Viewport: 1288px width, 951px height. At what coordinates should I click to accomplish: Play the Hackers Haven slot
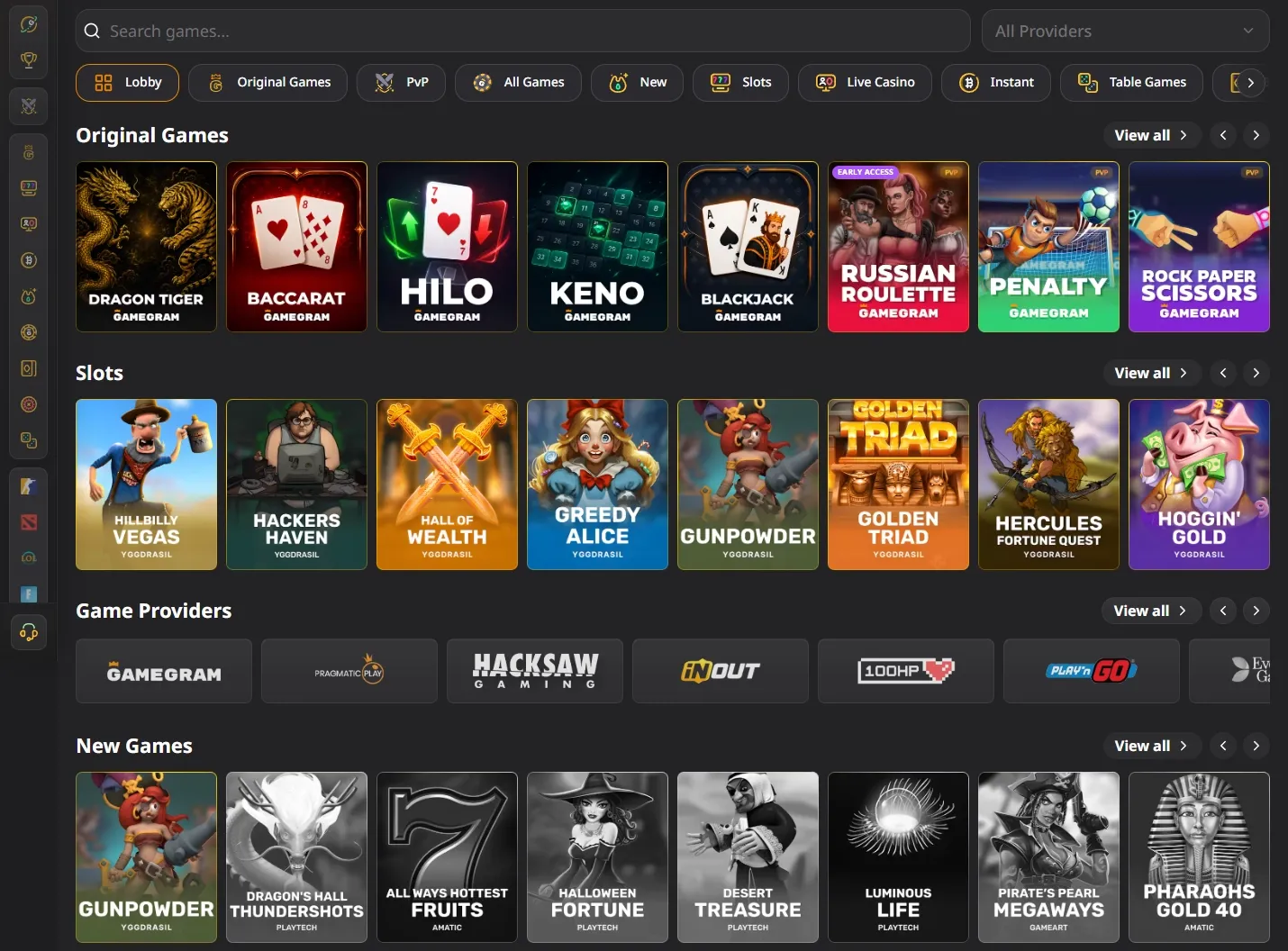point(296,485)
